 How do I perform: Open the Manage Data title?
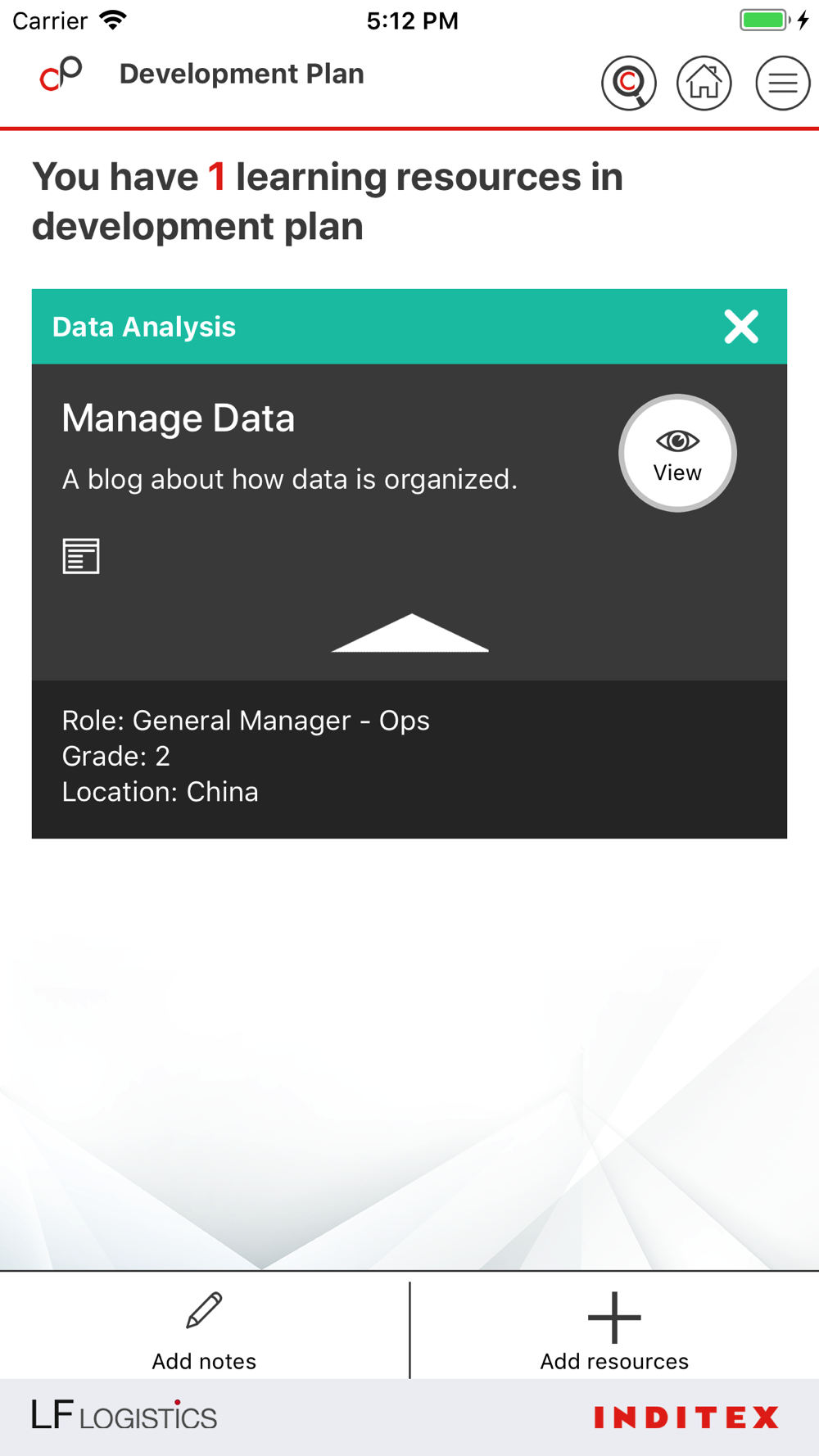179,418
